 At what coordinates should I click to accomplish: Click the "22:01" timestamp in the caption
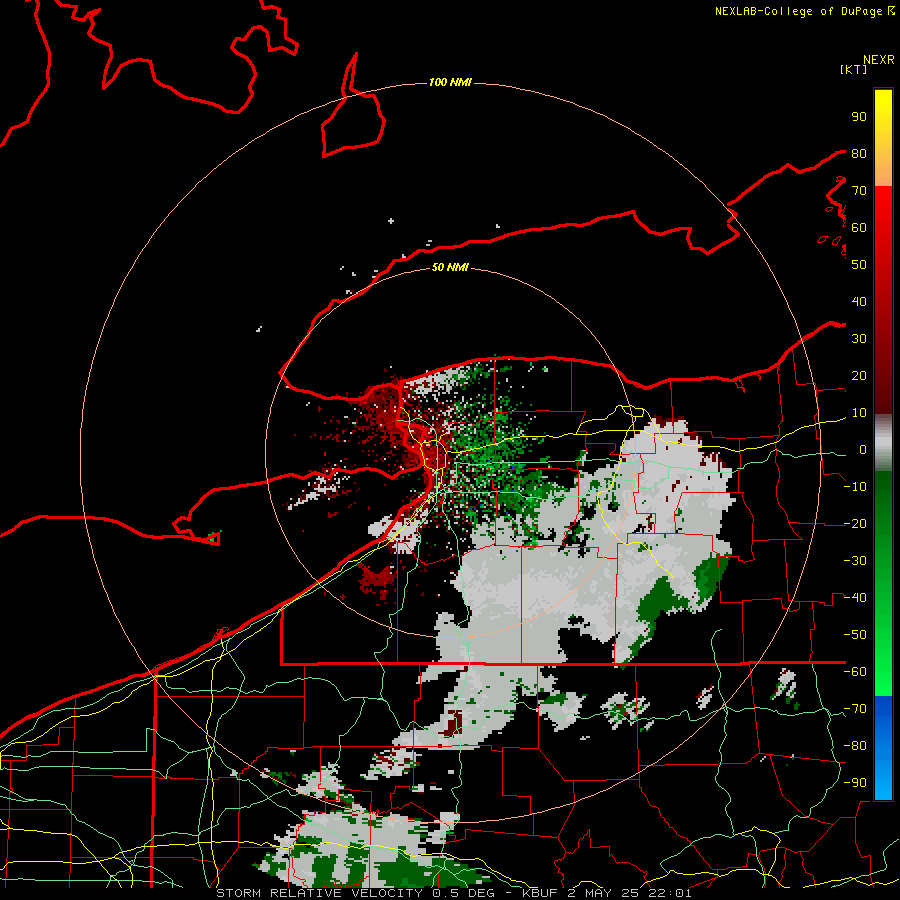669,893
